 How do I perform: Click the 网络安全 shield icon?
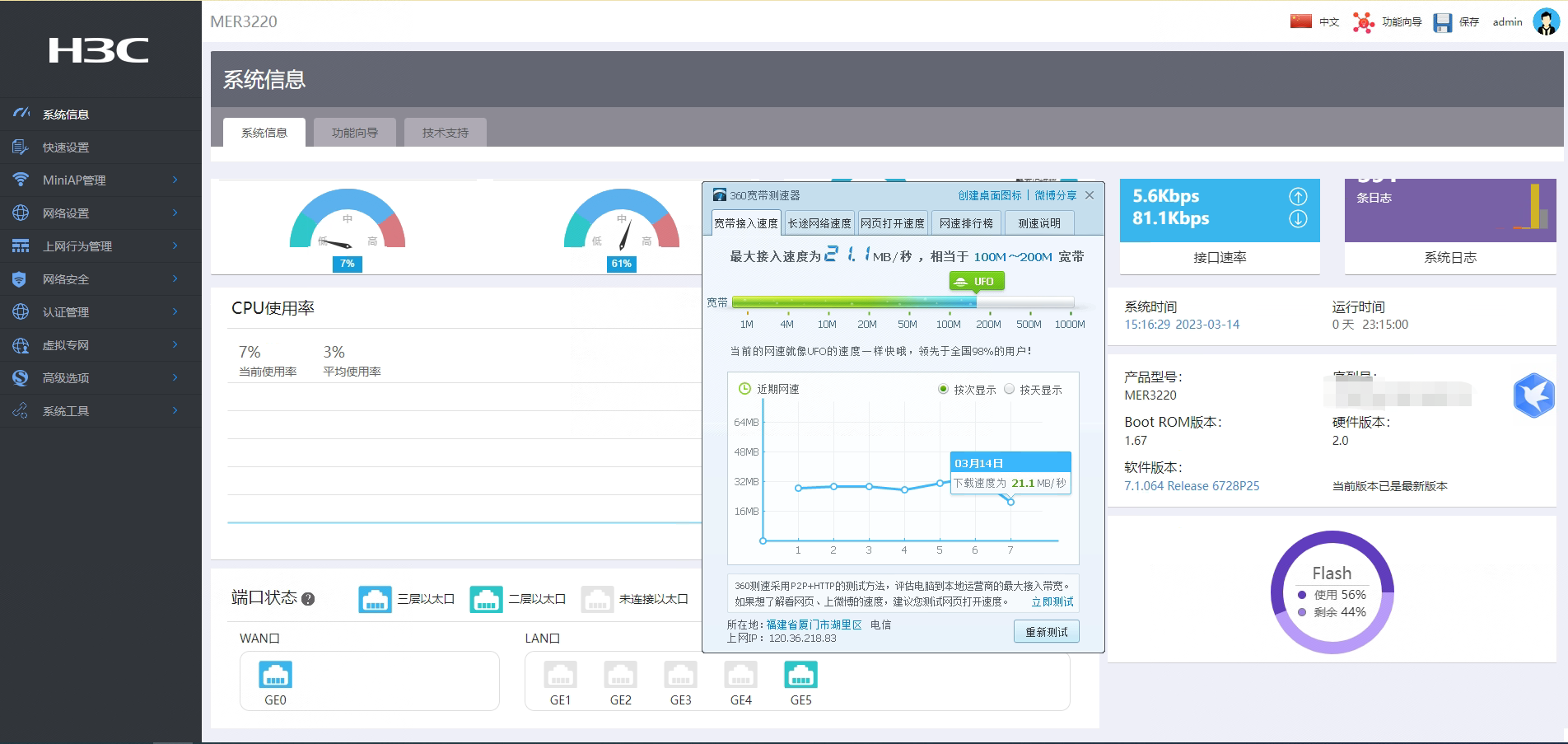(x=19, y=278)
